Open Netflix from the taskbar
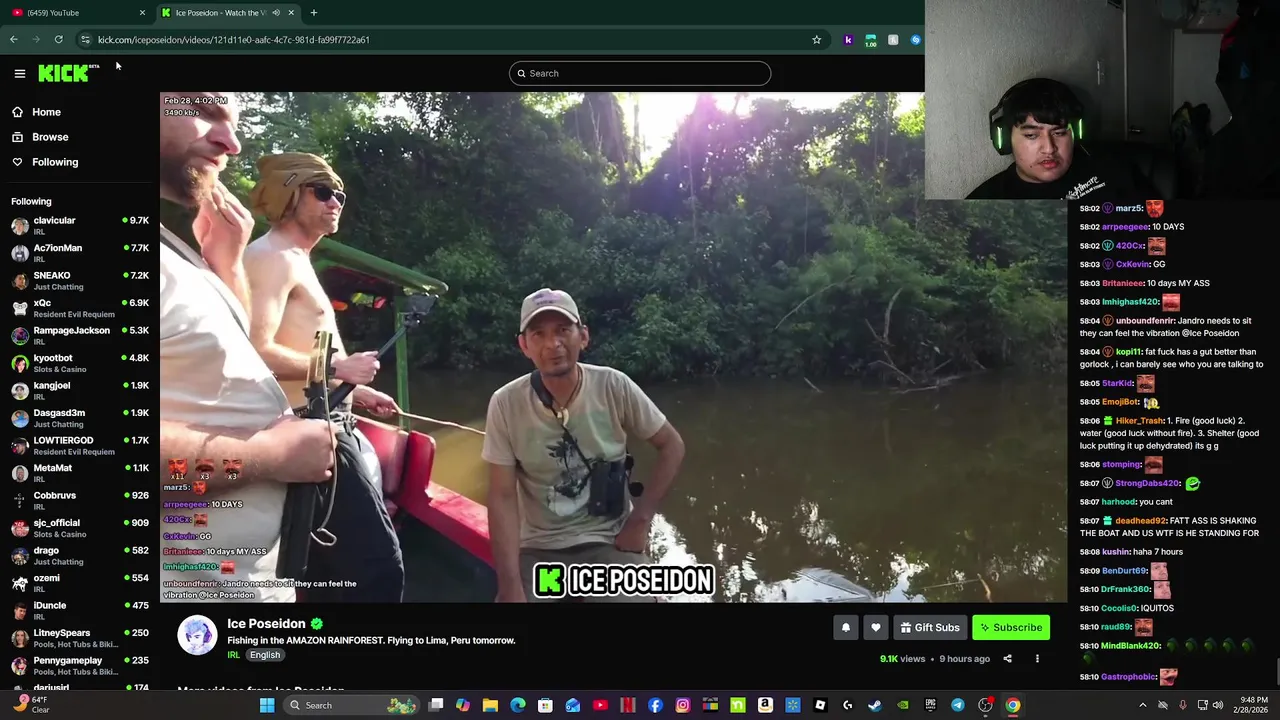The image size is (1280, 720). click(628, 705)
